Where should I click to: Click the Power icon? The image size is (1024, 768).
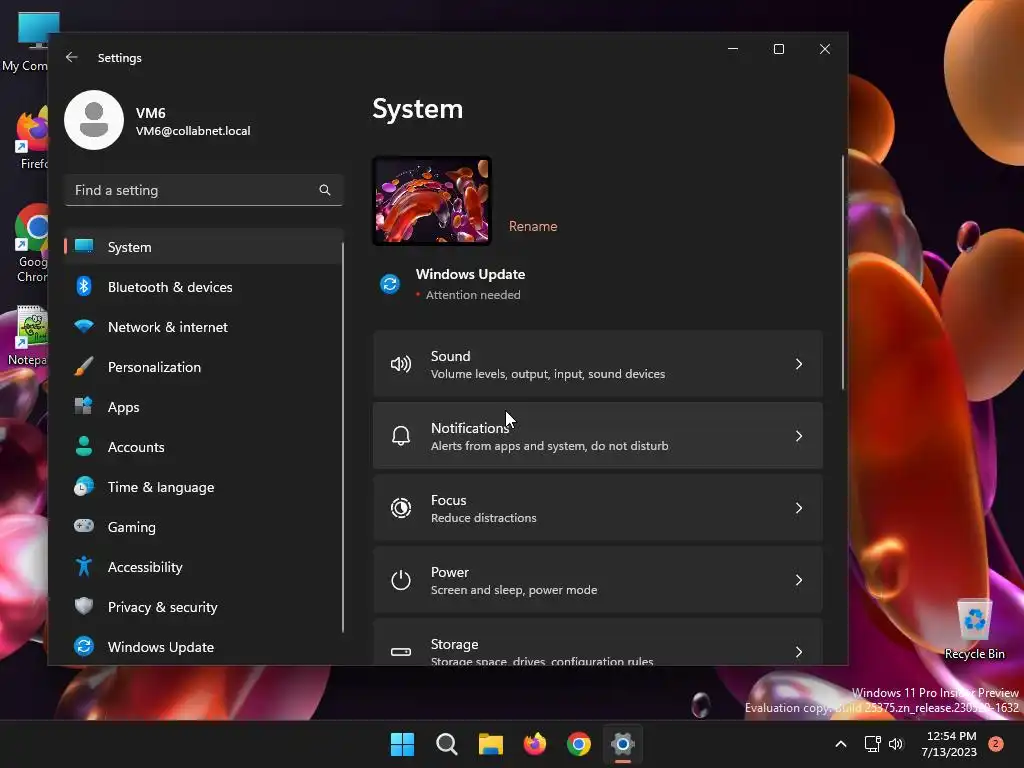tap(401, 580)
